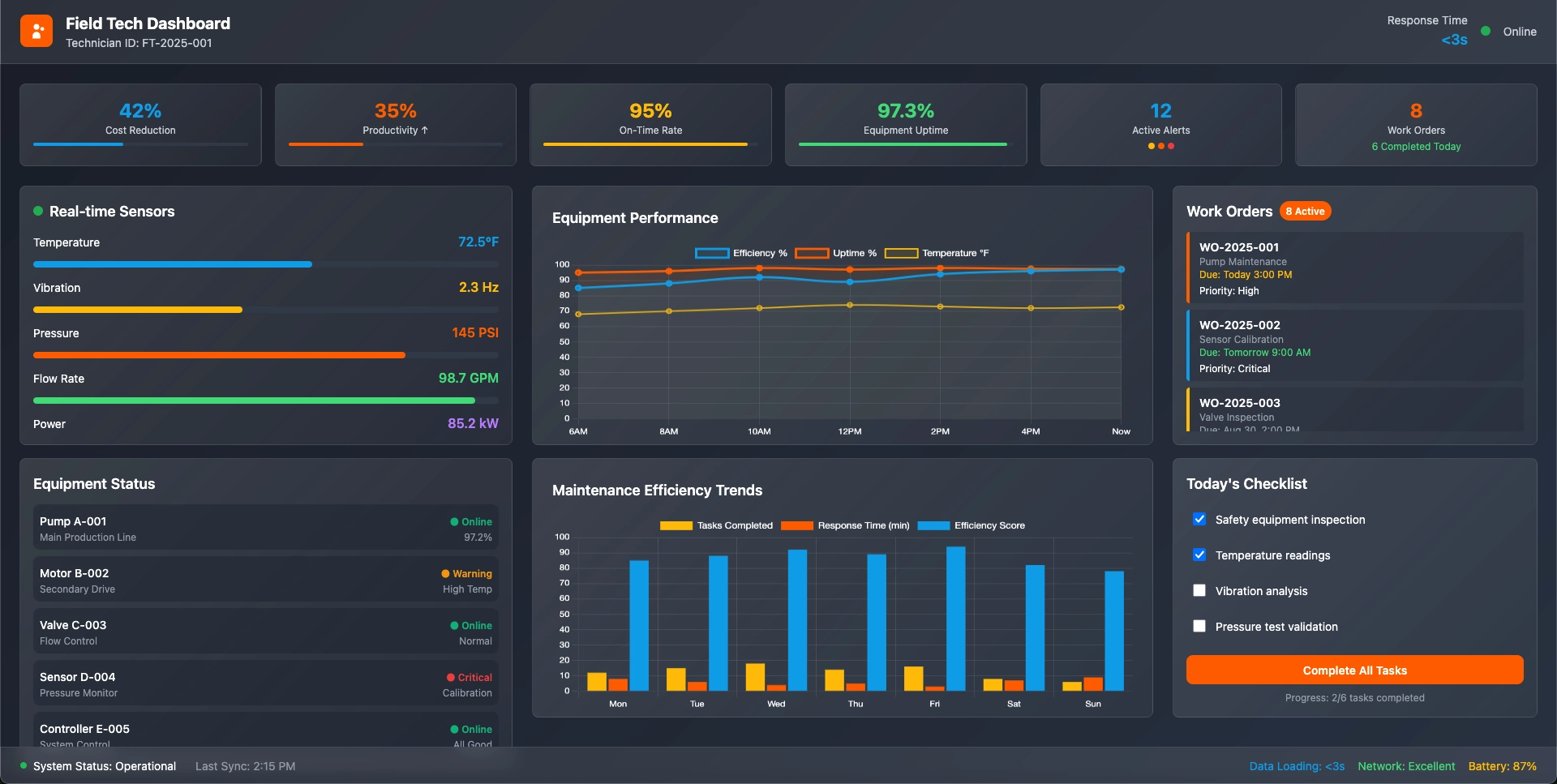This screenshot has width=1557, height=784.
Task: Click the Online status icon on Pump A-001
Action: [x=454, y=521]
